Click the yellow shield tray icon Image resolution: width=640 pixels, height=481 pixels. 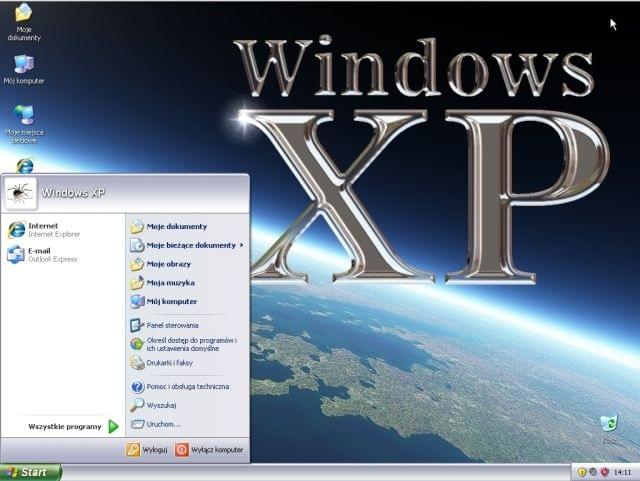pos(582,472)
